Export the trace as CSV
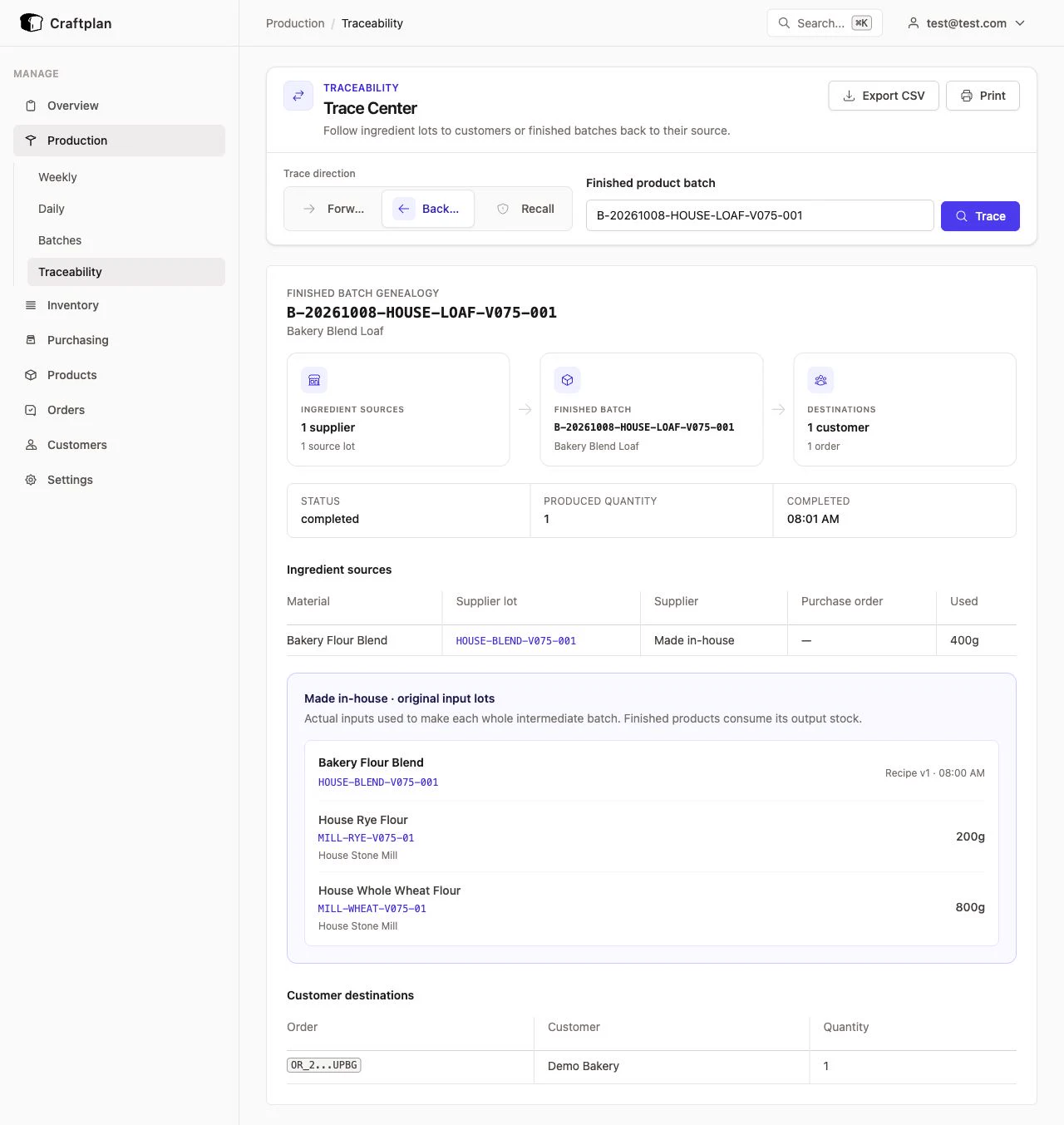The height and width of the screenshot is (1125, 1064). click(884, 96)
